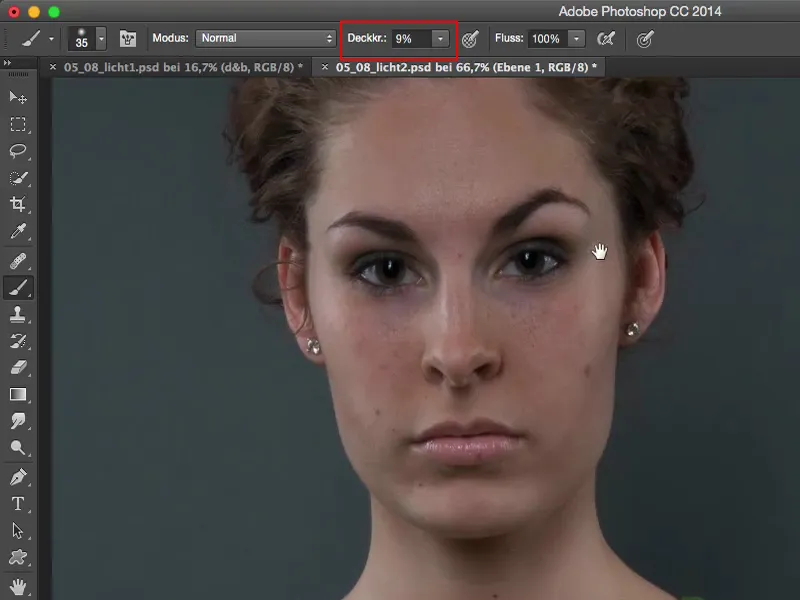
Task: Click the Deckkr. opacity value field
Action: (412, 39)
